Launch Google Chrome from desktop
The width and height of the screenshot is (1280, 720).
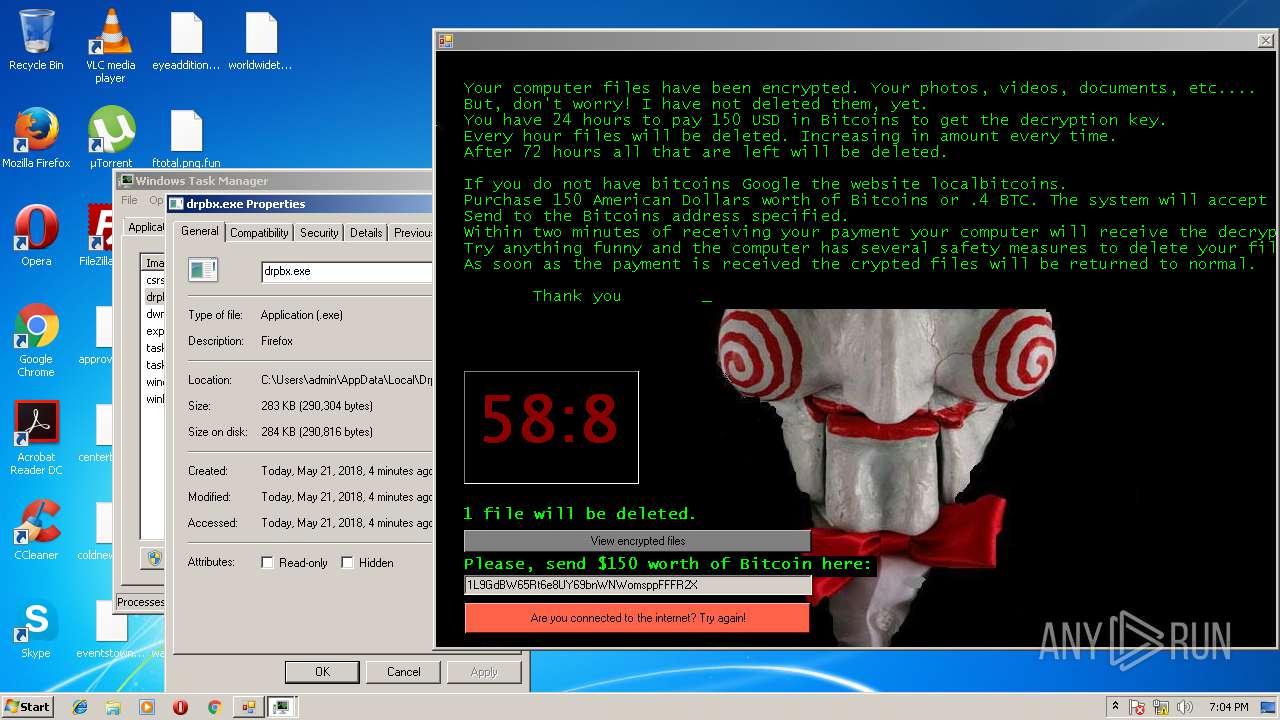(x=36, y=340)
